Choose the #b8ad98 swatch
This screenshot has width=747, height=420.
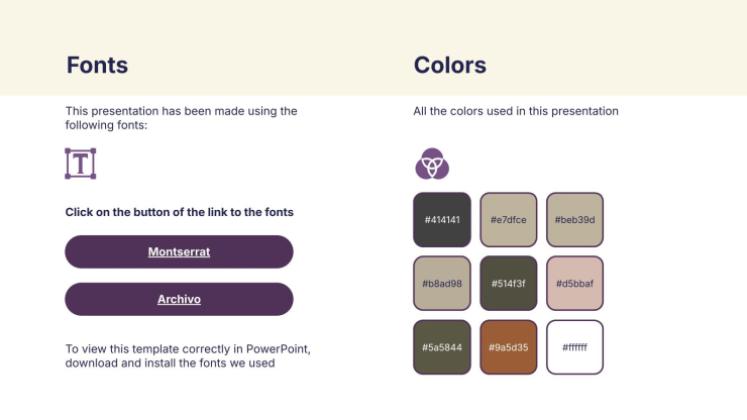(x=442, y=283)
